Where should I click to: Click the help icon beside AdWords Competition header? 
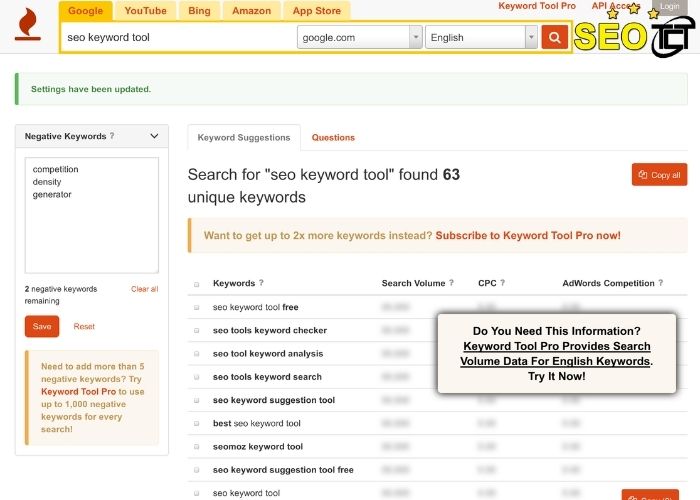click(x=660, y=283)
